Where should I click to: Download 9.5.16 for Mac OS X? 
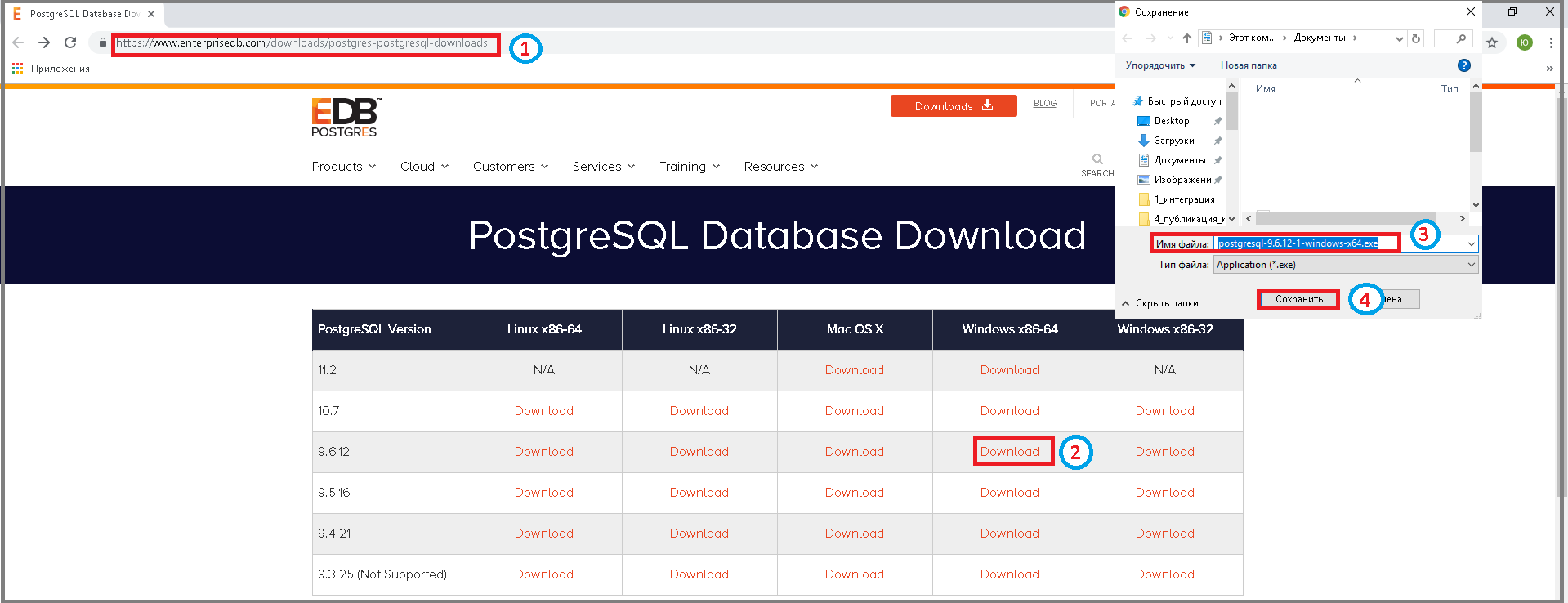[855, 493]
